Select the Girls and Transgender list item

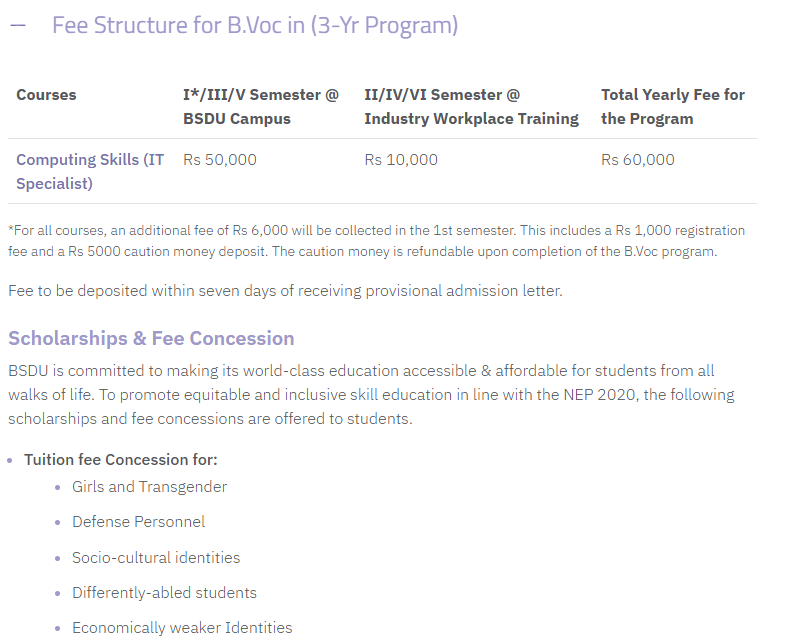click(x=149, y=487)
